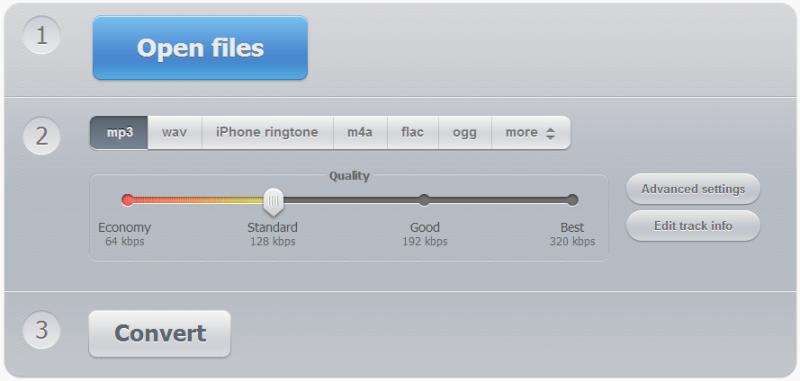
Task: Pick the flac format option
Action: 413,133
